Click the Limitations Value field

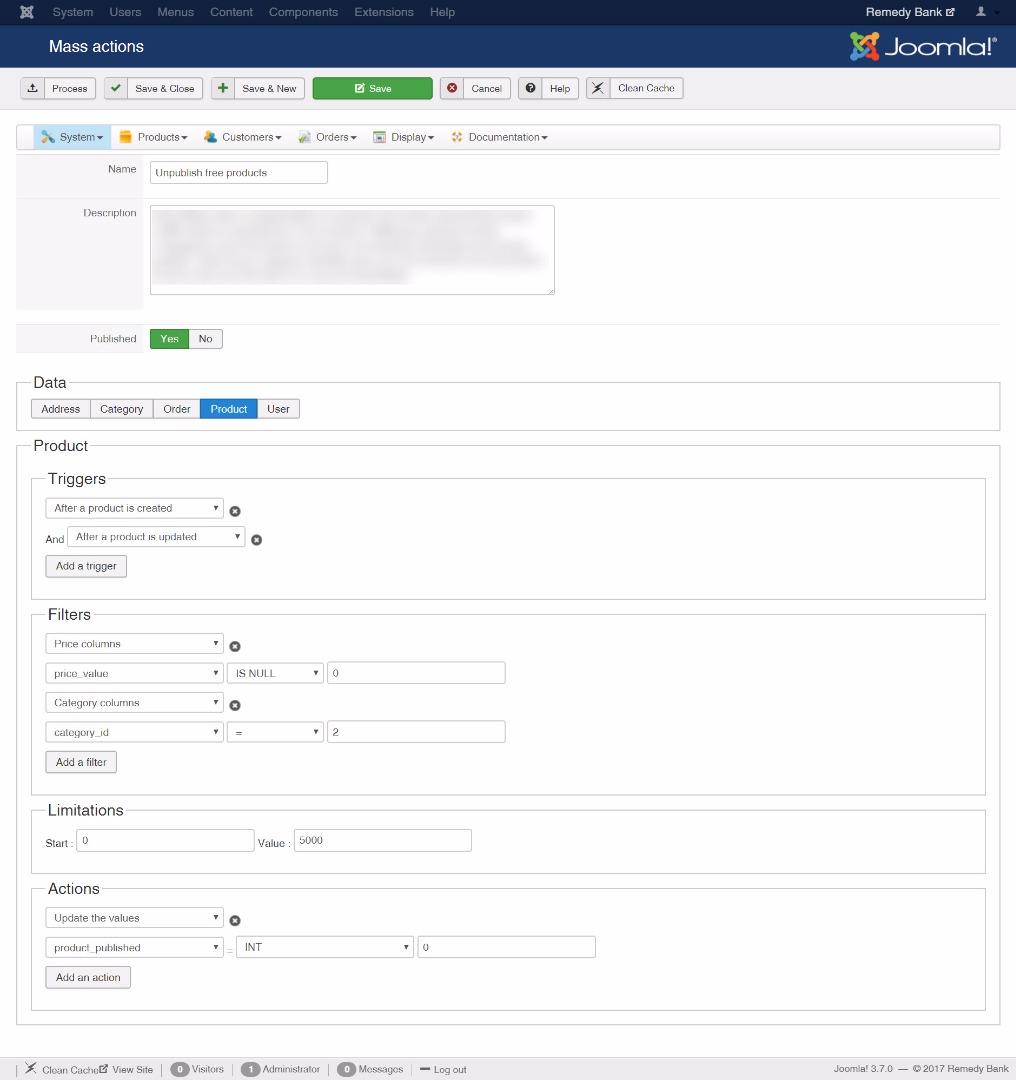click(x=383, y=840)
